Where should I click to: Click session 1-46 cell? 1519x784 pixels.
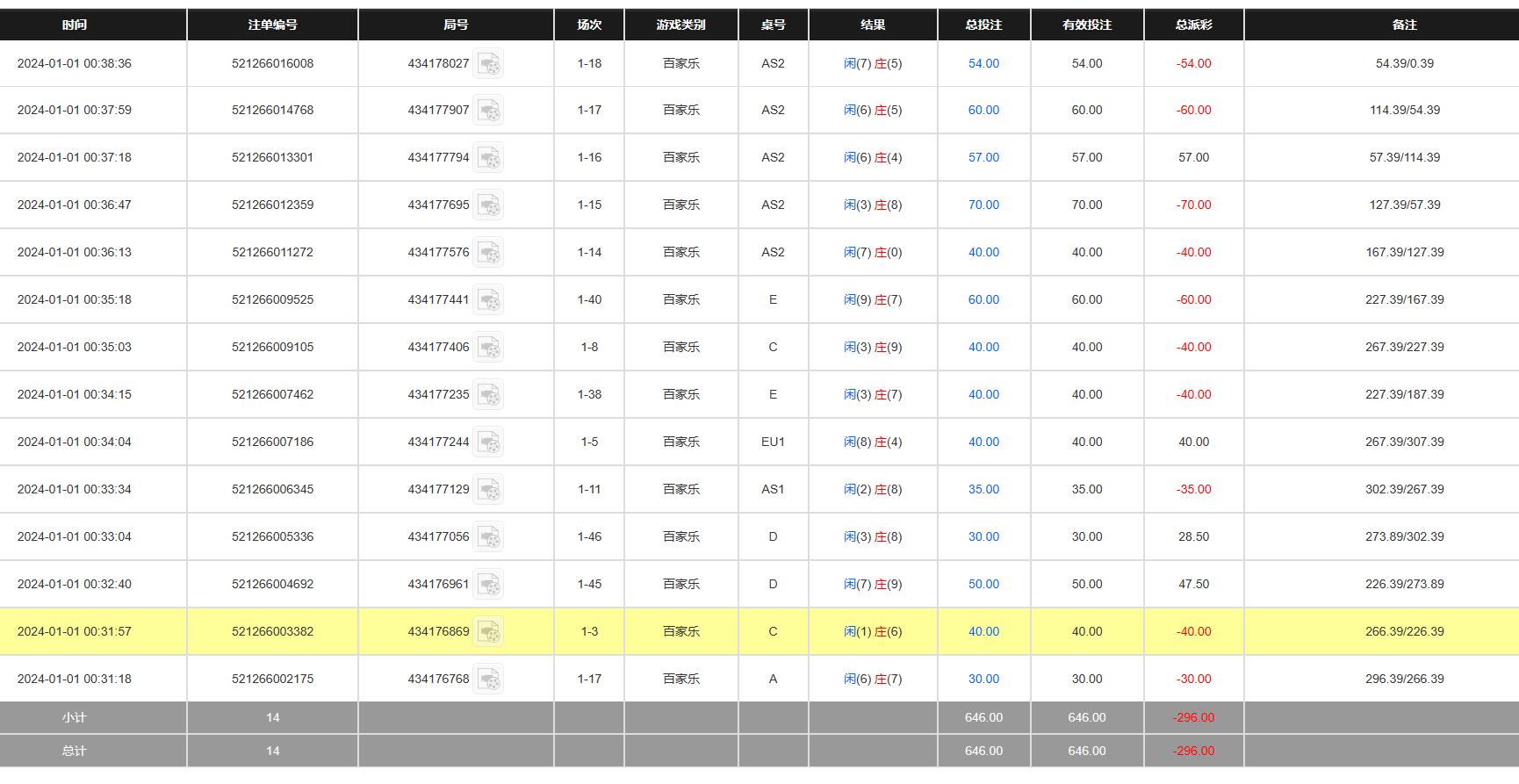click(x=589, y=536)
